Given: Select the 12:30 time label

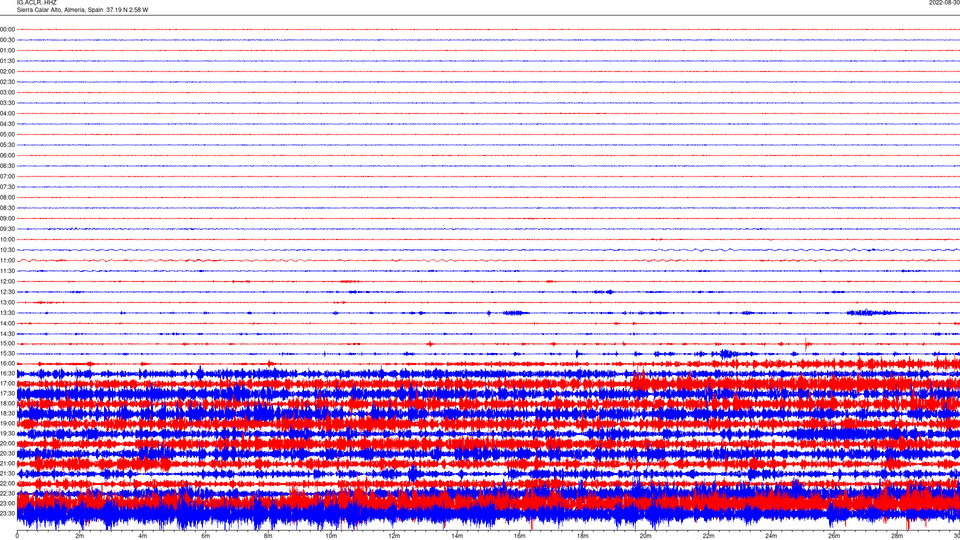Looking at the screenshot, I should (7, 292).
